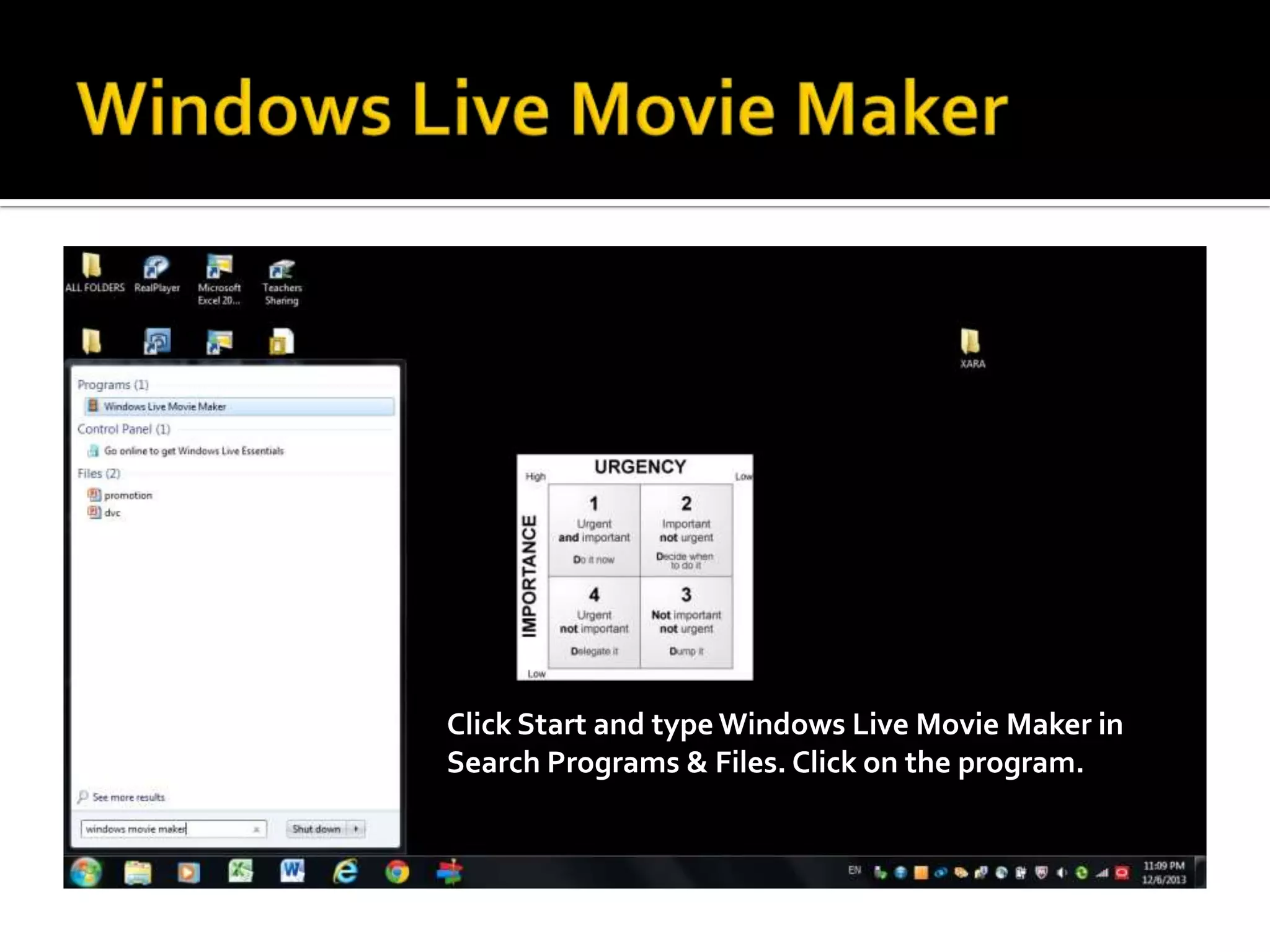The width and height of the screenshot is (1270, 952).
Task: Click the safely remove hardware tray icon
Action: [880, 873]
